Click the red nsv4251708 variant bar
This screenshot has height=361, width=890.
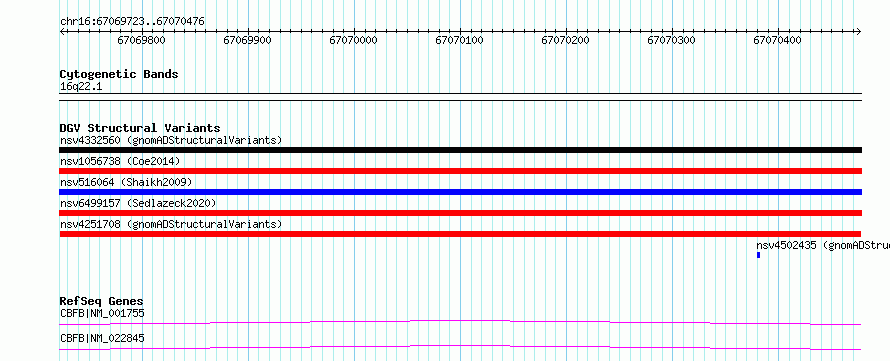tap(460, 234)
